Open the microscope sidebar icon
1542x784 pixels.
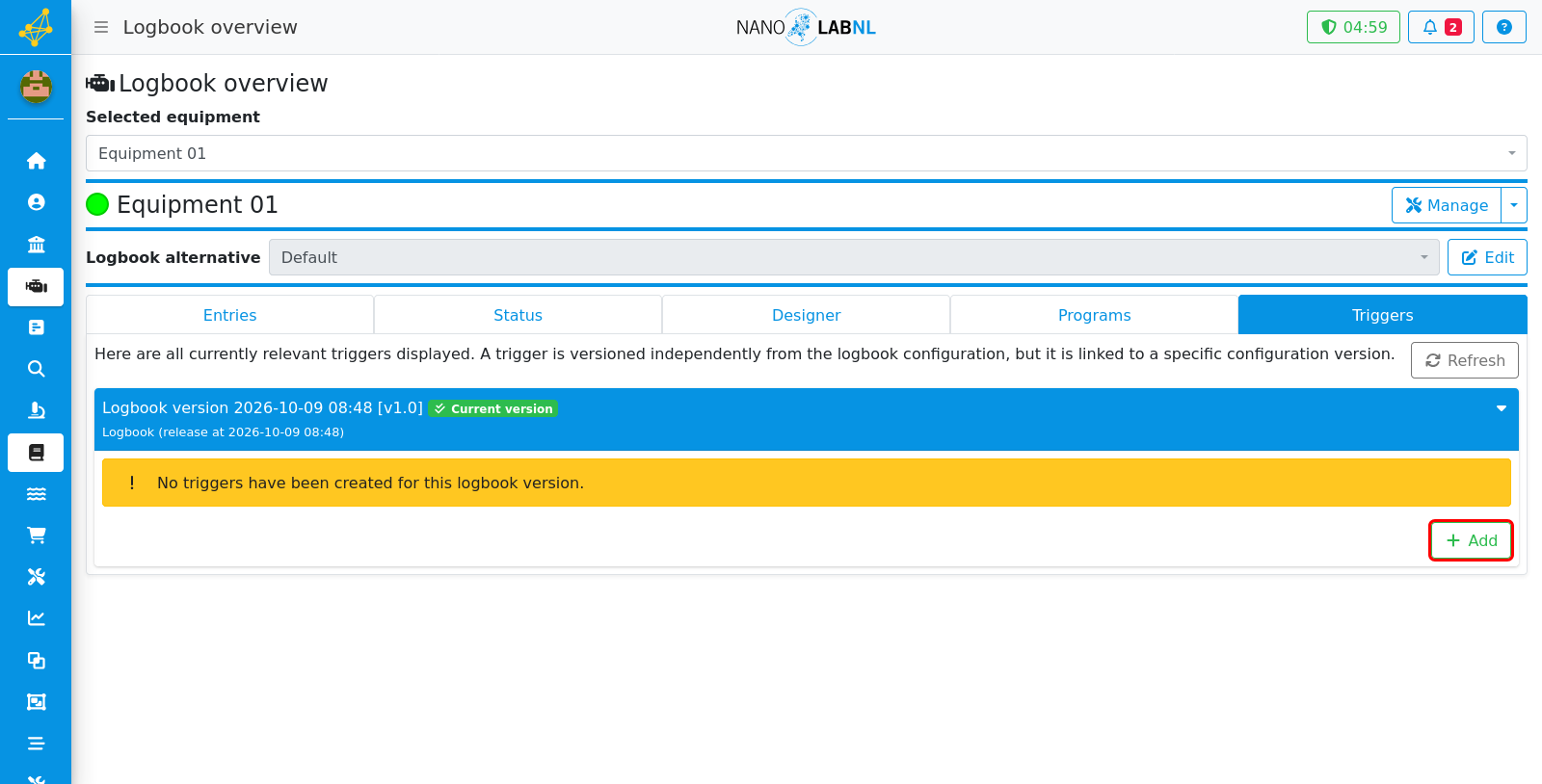[x=36, y=410]
